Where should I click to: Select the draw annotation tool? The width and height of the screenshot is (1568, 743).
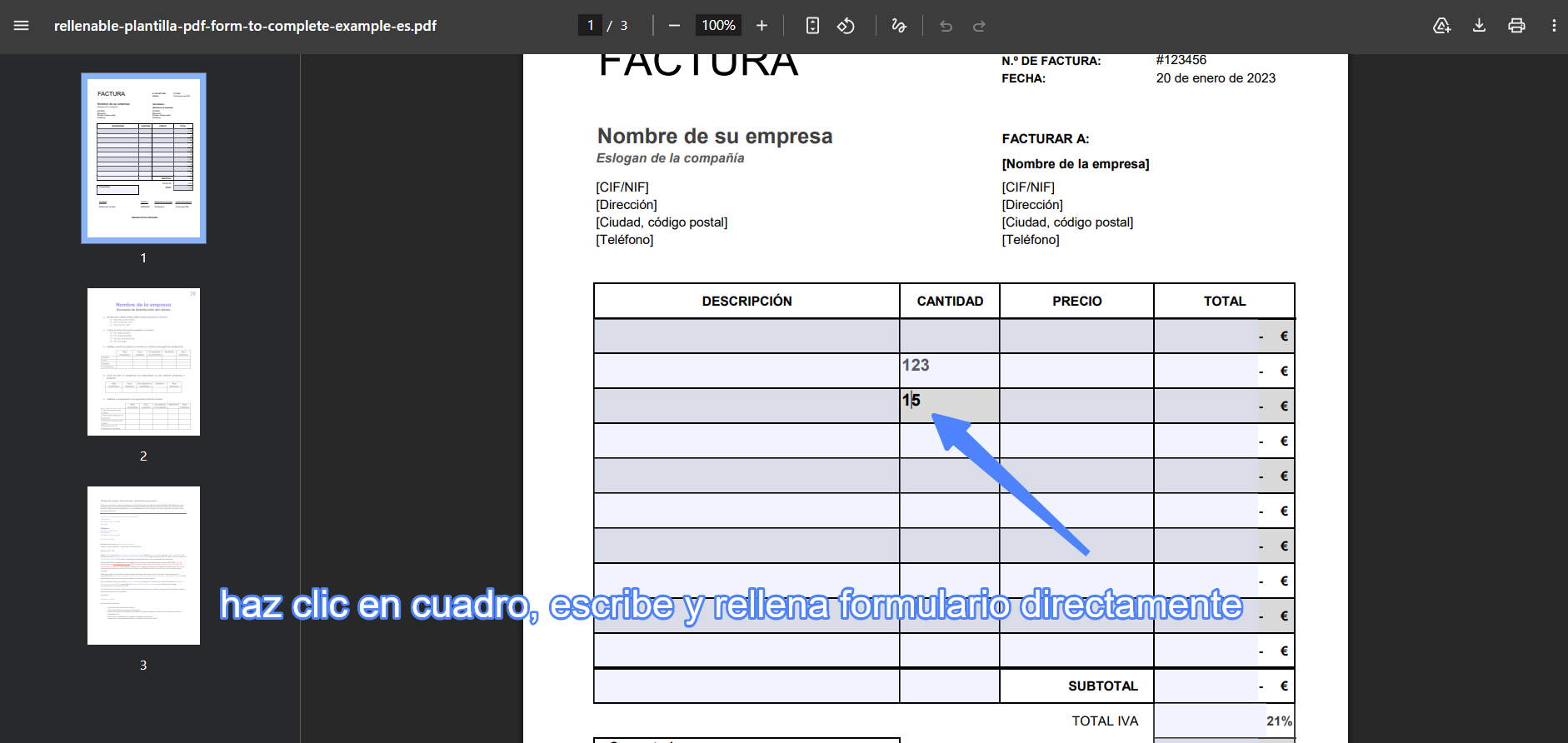click(899, 26)
